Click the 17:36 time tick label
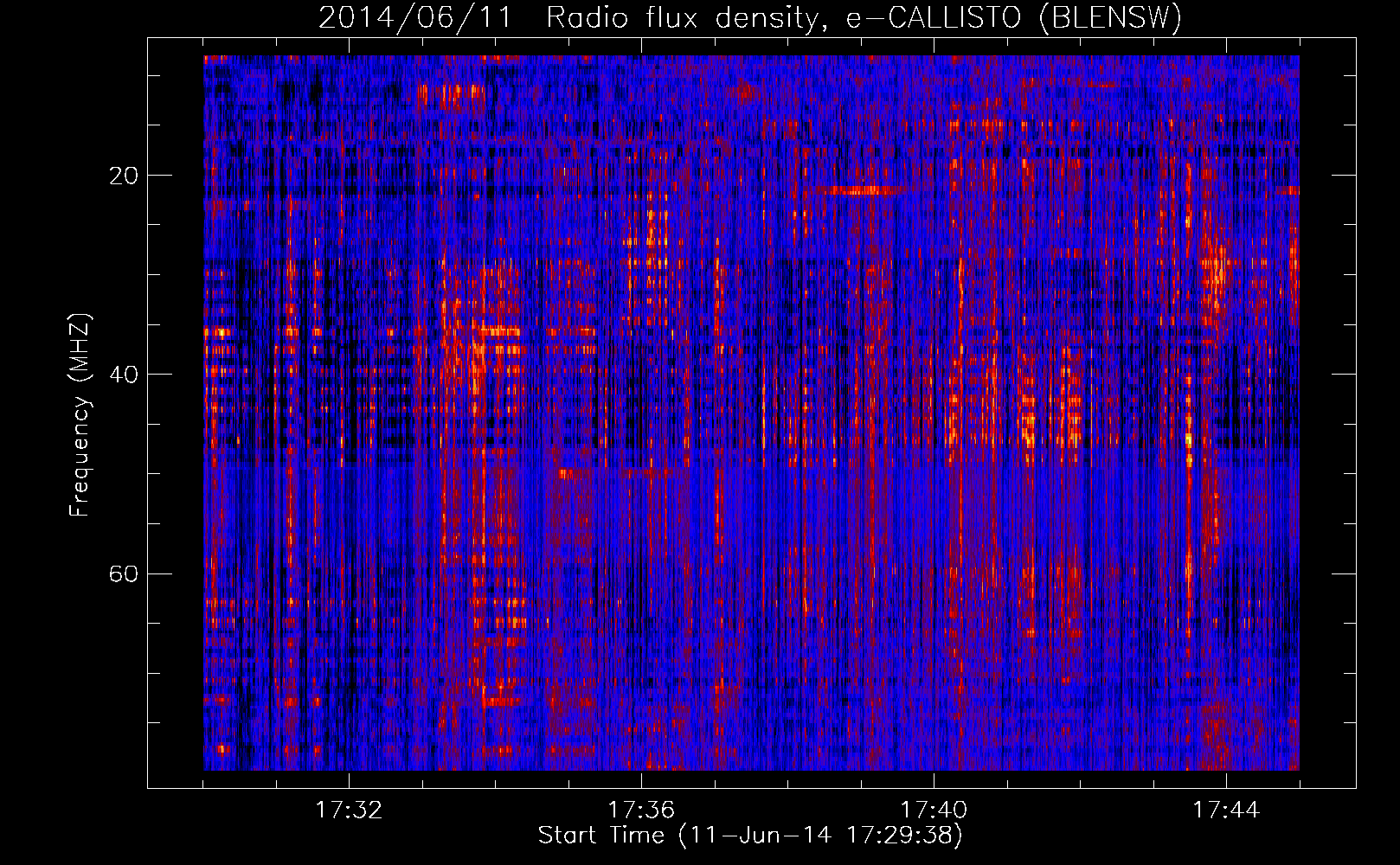 click(x=641, y=810)
